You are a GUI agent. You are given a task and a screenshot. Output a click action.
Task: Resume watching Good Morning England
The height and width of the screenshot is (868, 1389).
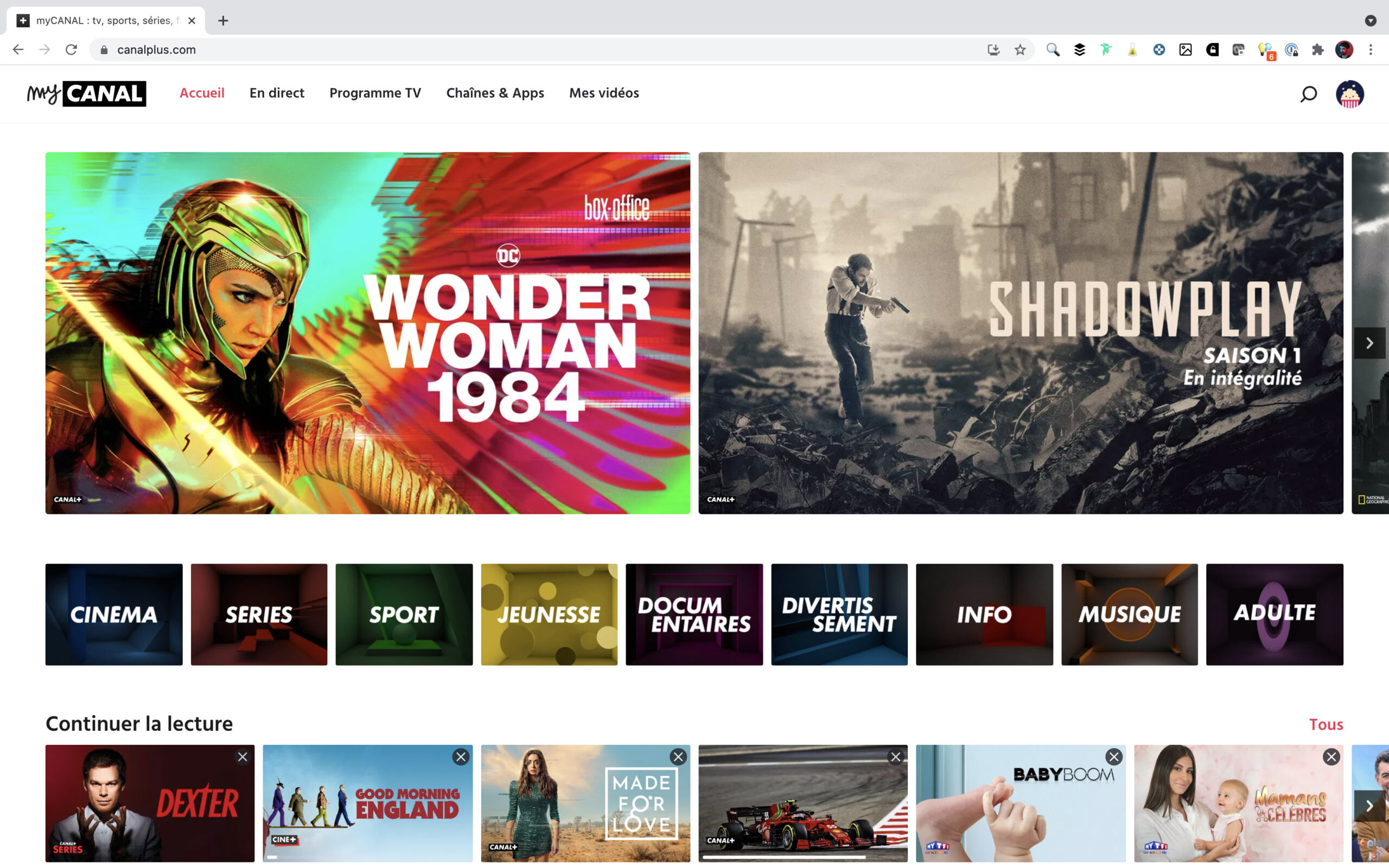coord(368,803)
